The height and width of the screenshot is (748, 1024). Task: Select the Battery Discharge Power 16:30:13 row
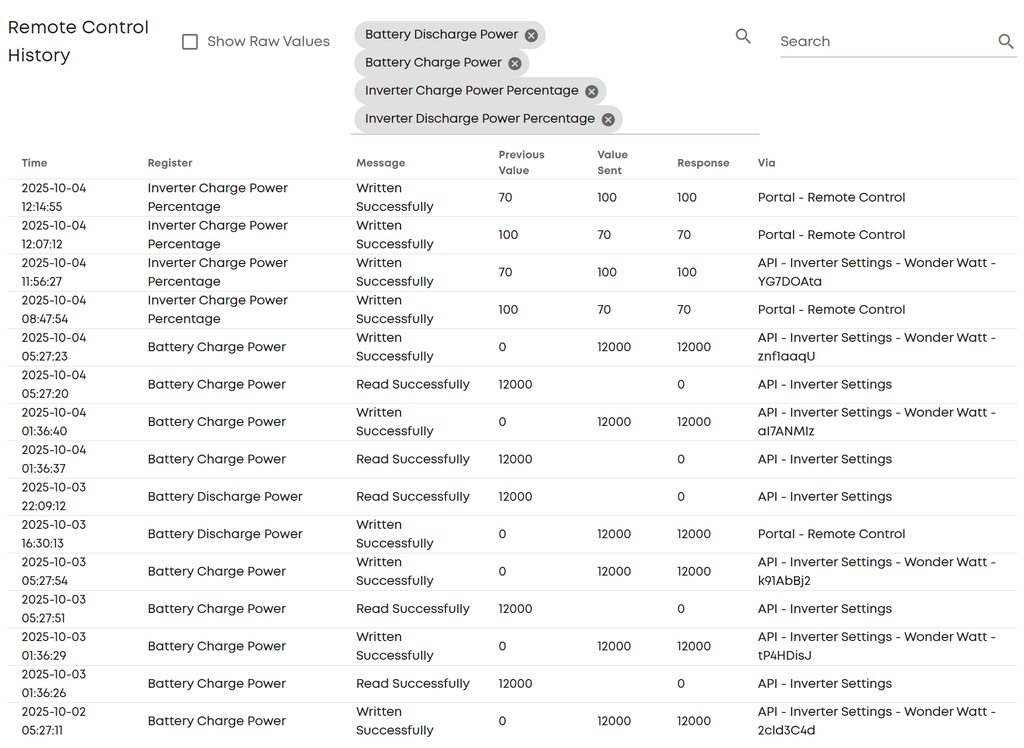400,534
